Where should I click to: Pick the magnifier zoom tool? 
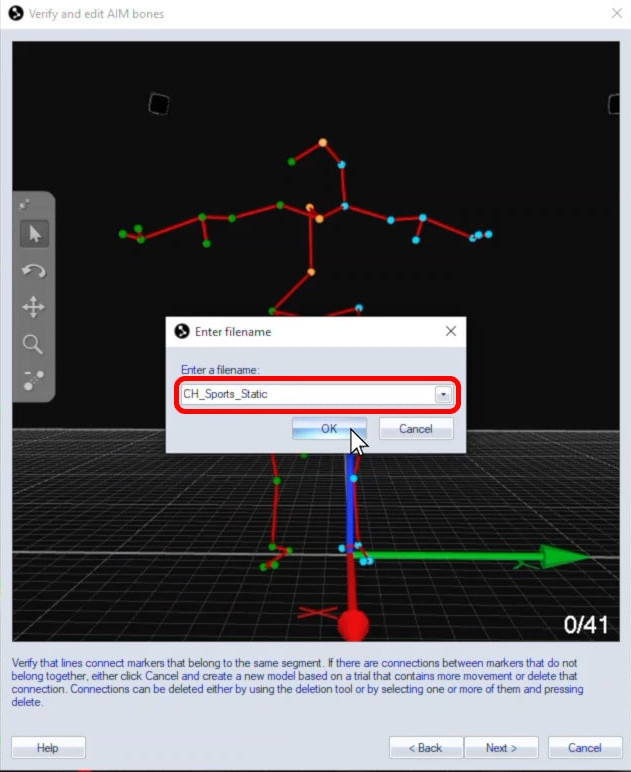point(33,345)
